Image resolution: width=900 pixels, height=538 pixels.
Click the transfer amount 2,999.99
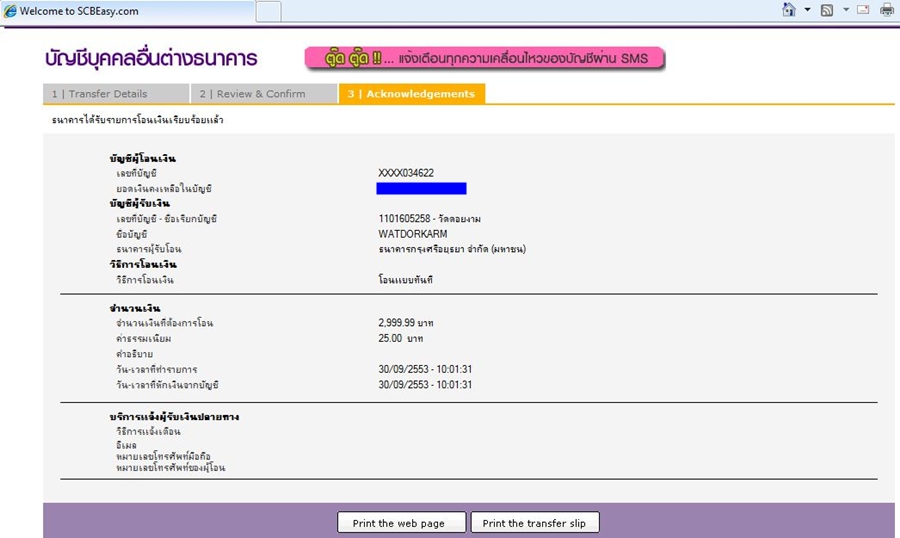point(396,323)
